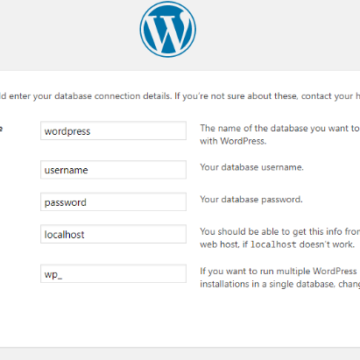Click into the 'password' input field
Screen dimensions: 360x360
click(113, 202)
